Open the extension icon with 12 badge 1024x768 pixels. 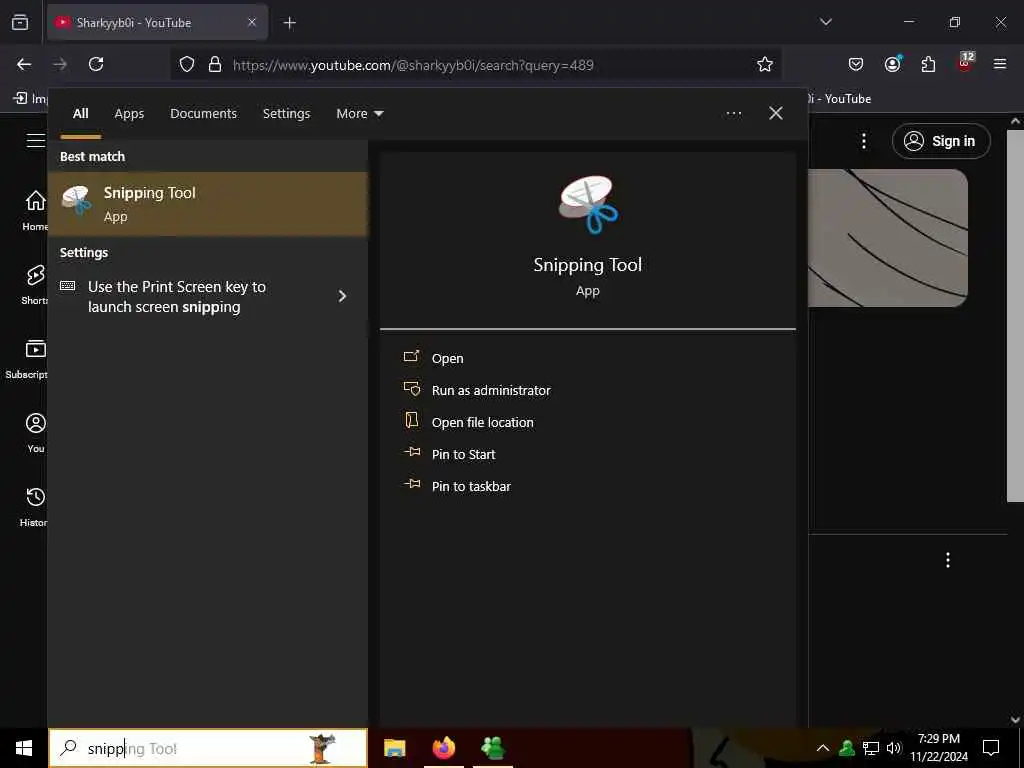(965, 63)
